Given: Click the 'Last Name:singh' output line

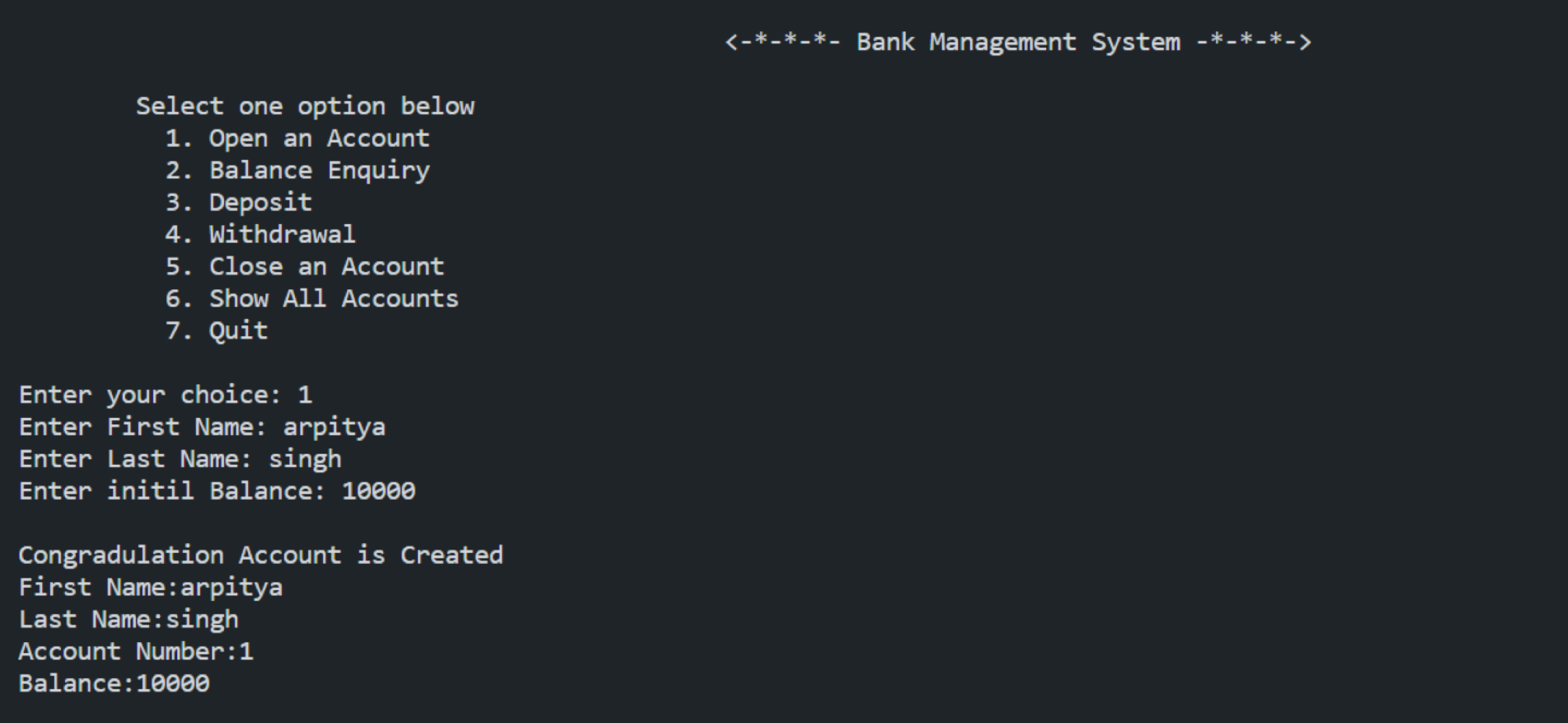Looking at the screenshot, I should (129, 620).
